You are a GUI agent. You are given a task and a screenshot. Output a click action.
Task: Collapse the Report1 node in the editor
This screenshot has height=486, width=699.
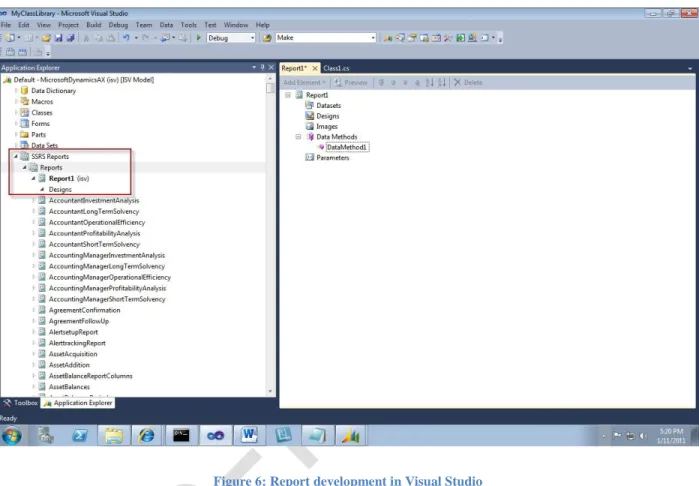[x=288, y=95]
